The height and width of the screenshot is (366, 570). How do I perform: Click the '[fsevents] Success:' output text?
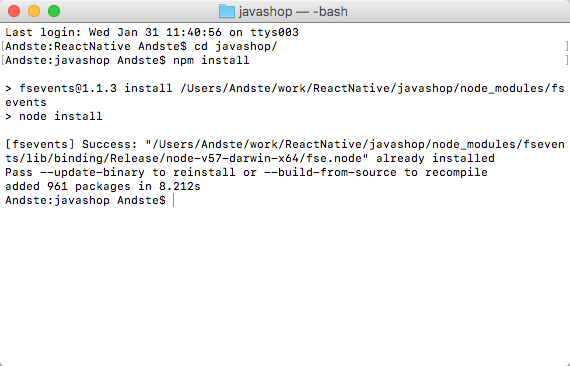(71, 144)
